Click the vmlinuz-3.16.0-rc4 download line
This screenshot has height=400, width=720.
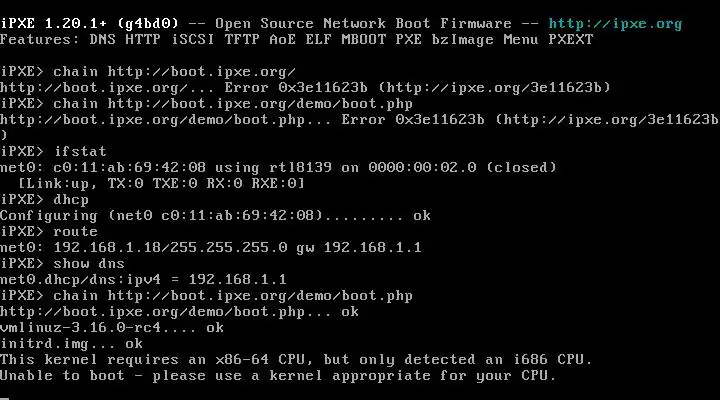pos(112,327)
